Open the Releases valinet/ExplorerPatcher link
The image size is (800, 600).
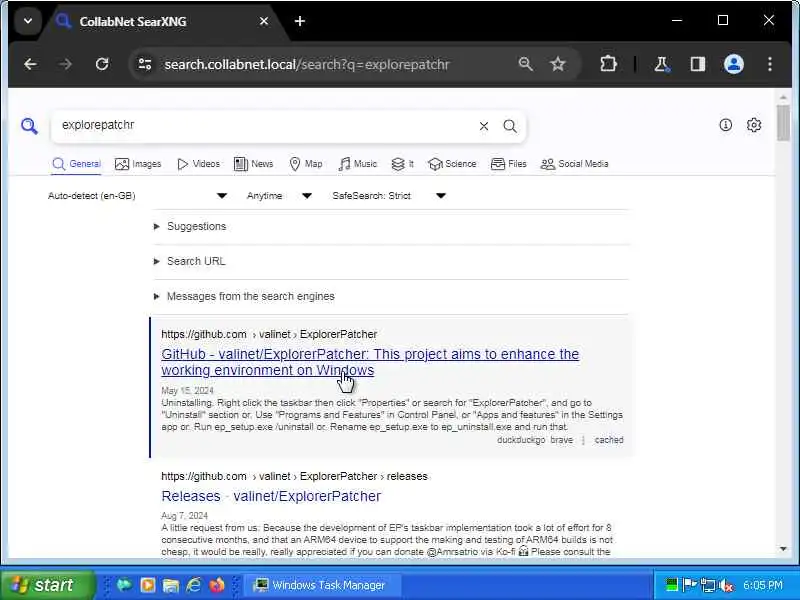coord(271,496)
